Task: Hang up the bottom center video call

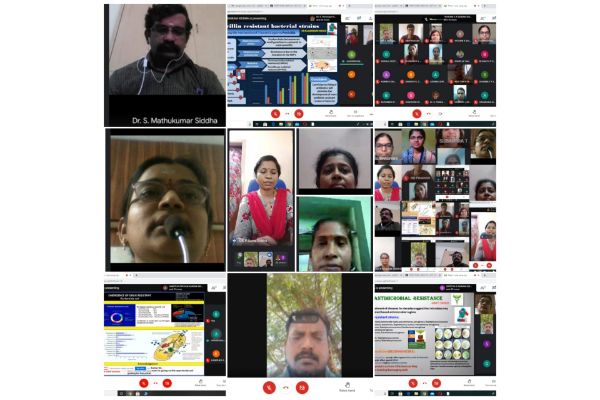Action: [x=288, y=386]
